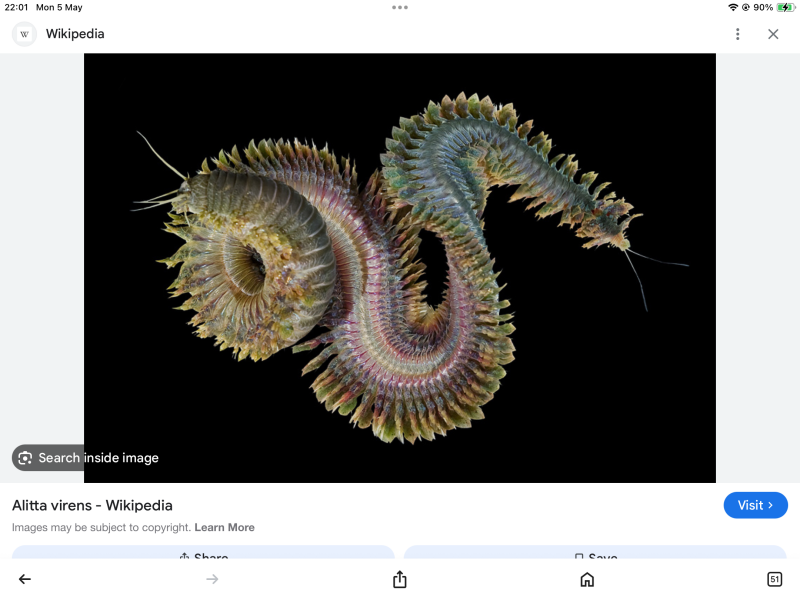Open the Alitta virens - Wikipedia title
This screenshot has width=800, height=600.
[x=92, y=505]
